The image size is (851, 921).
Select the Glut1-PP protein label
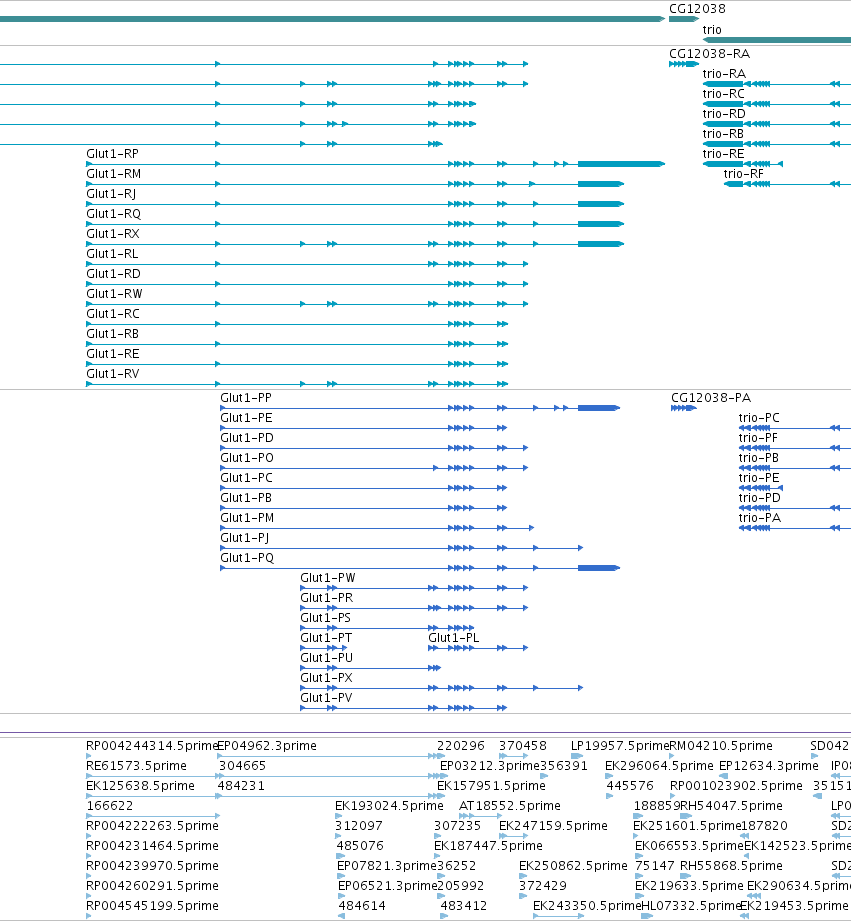246,398
